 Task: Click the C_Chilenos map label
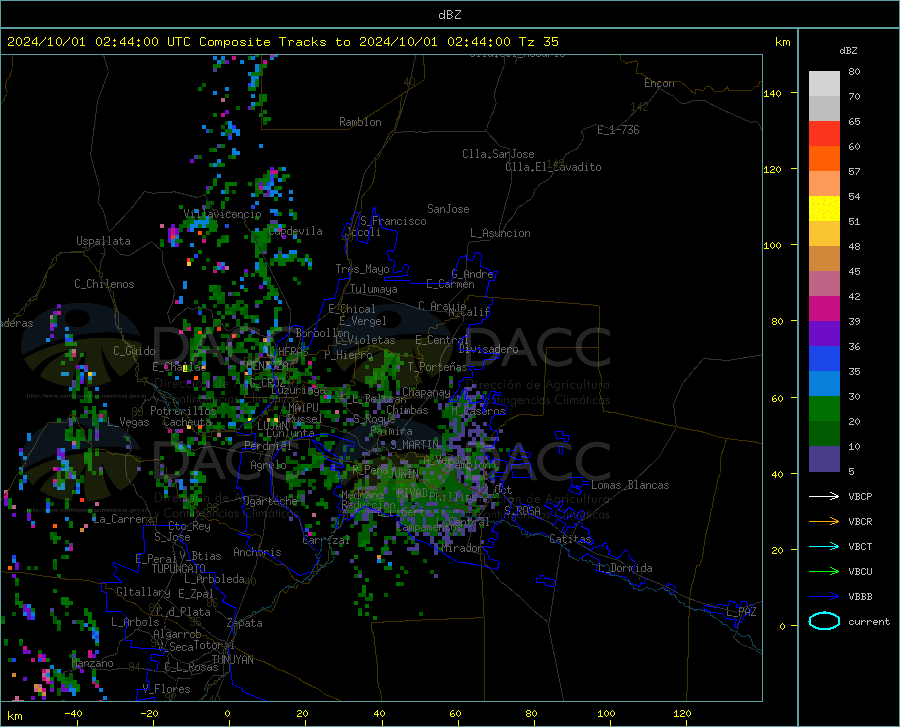[104, 284]
